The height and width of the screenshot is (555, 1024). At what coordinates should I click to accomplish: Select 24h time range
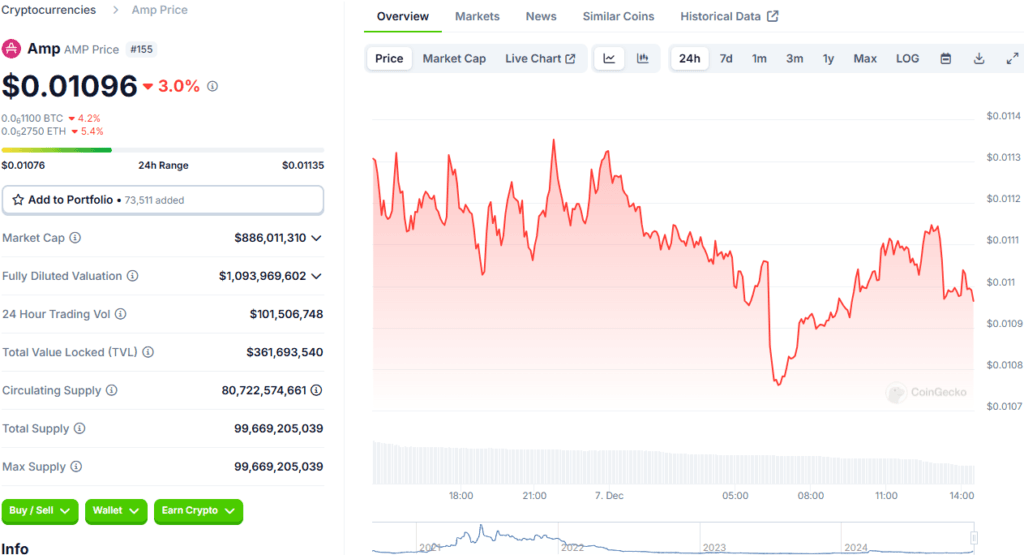pyautogui.click(x=690, y=58)
